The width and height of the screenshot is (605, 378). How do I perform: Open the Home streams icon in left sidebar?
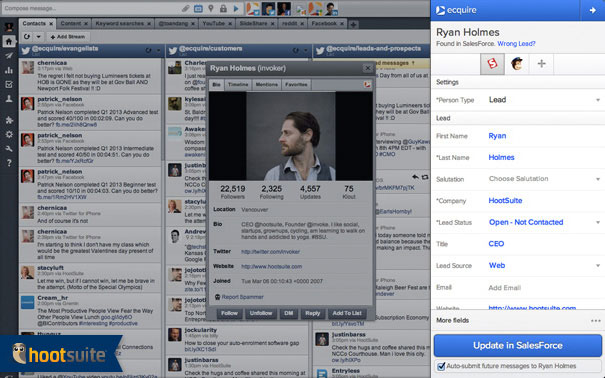pos(9,41)
